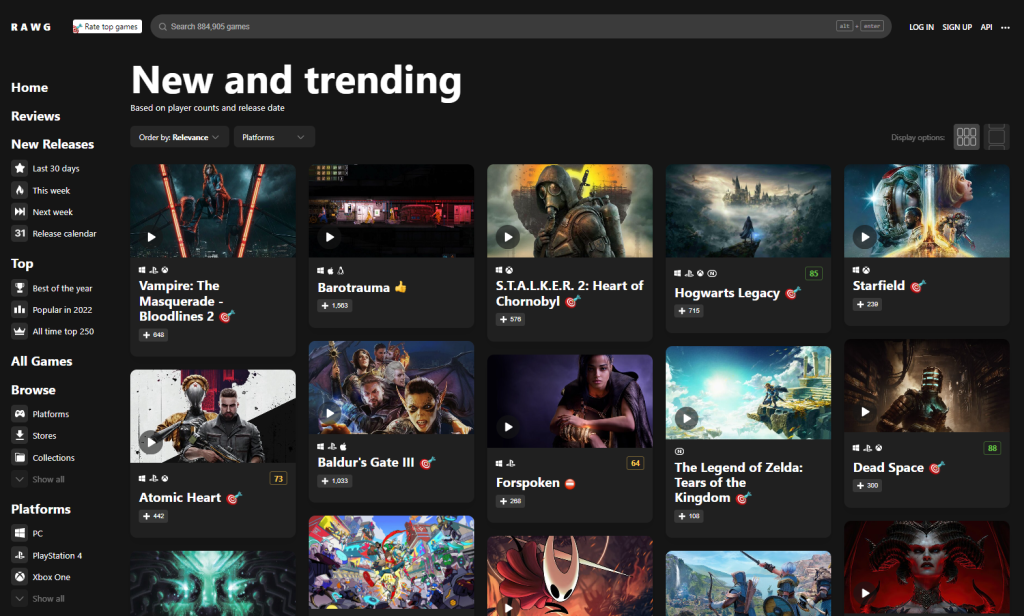Screen dimensions: 1024x616
Task: Open the API link
Action: pos(986,27)
